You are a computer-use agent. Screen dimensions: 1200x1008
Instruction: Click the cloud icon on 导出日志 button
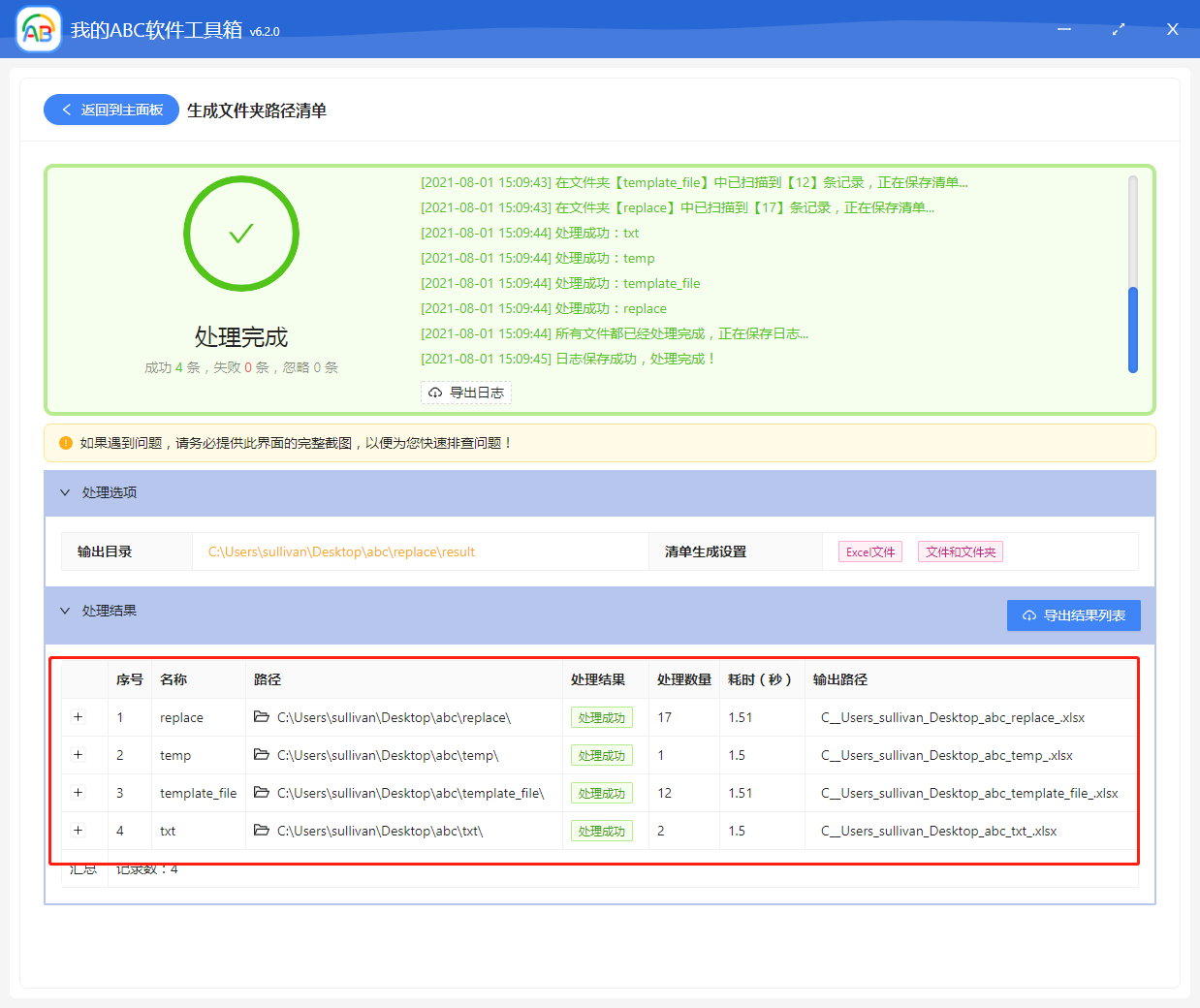435,393
